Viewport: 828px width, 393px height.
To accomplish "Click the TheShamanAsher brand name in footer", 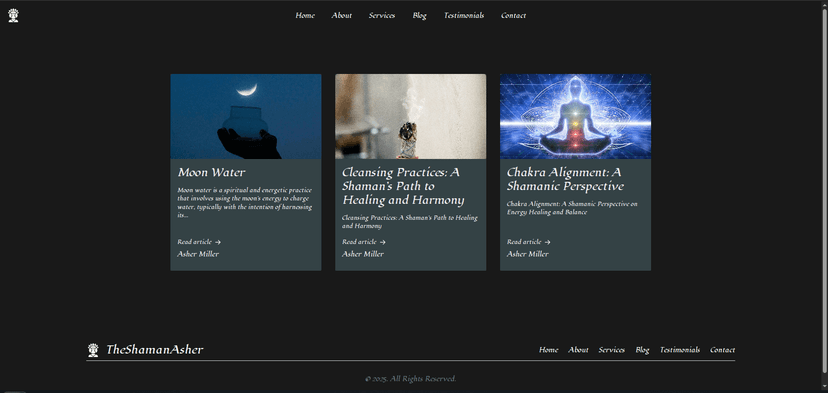I will click(155, 350).
